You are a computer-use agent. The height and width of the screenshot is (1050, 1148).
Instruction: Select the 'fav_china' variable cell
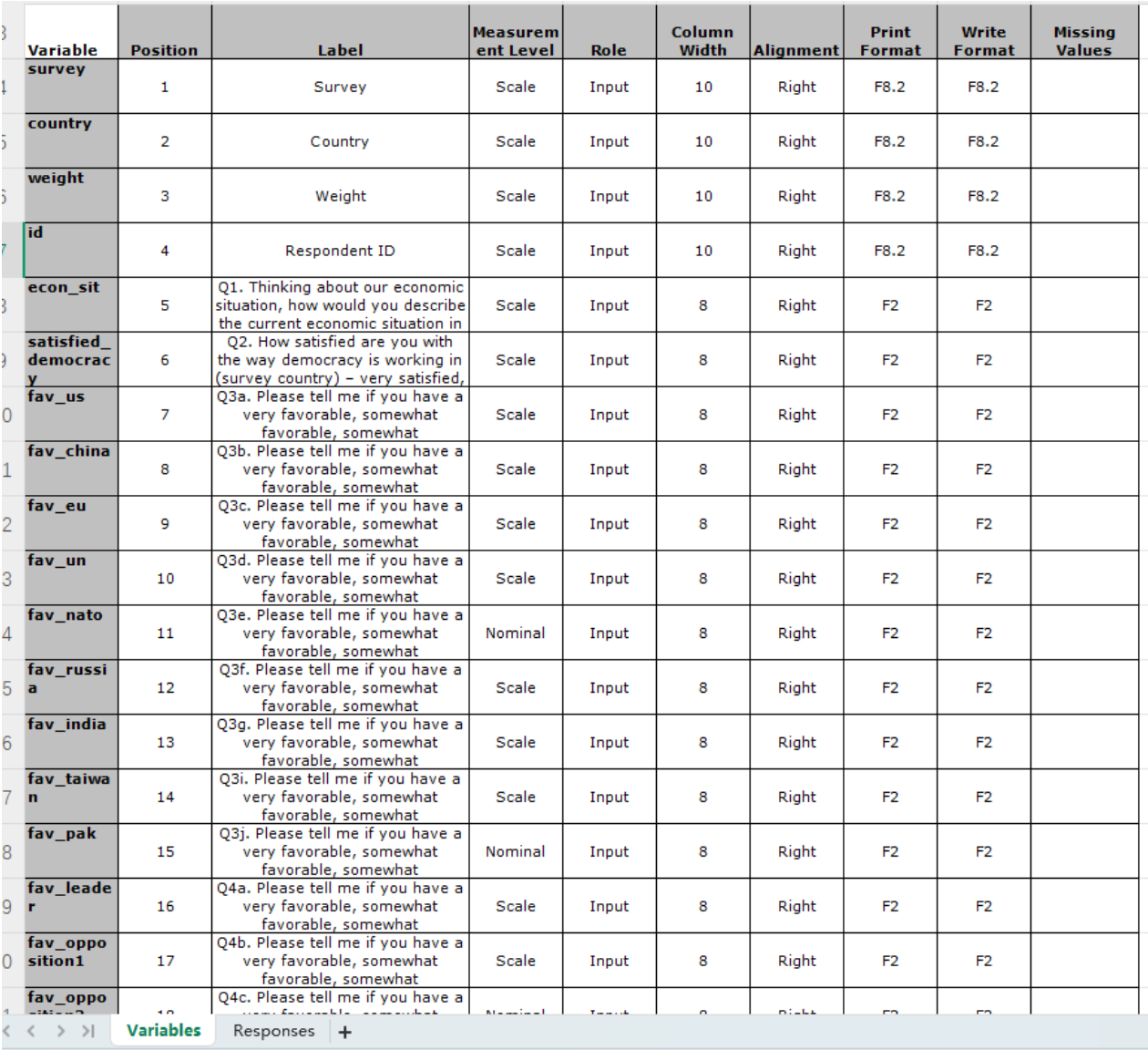pyautogui.click(x=71, y=469)
